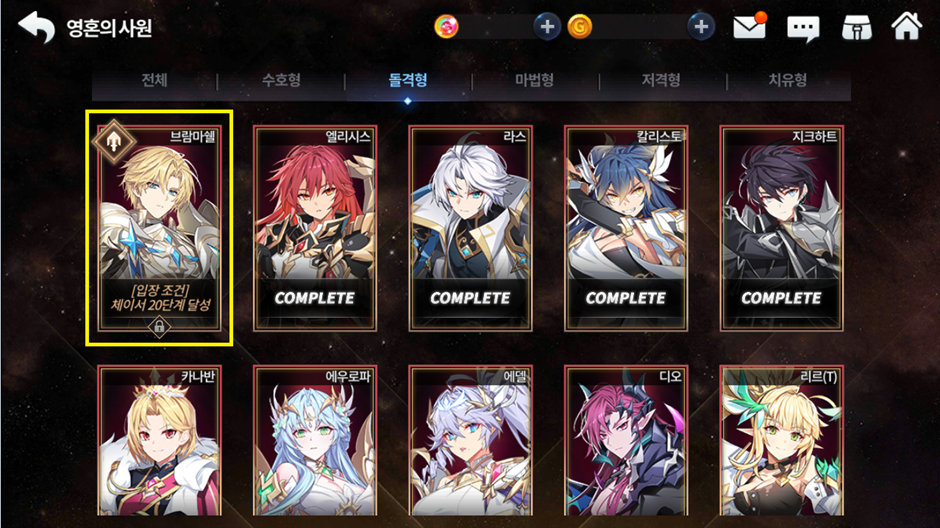The width and height of the screenshot is (940, 528).
Task: Switch to the 전체 tab
Action: coord(155,80)
